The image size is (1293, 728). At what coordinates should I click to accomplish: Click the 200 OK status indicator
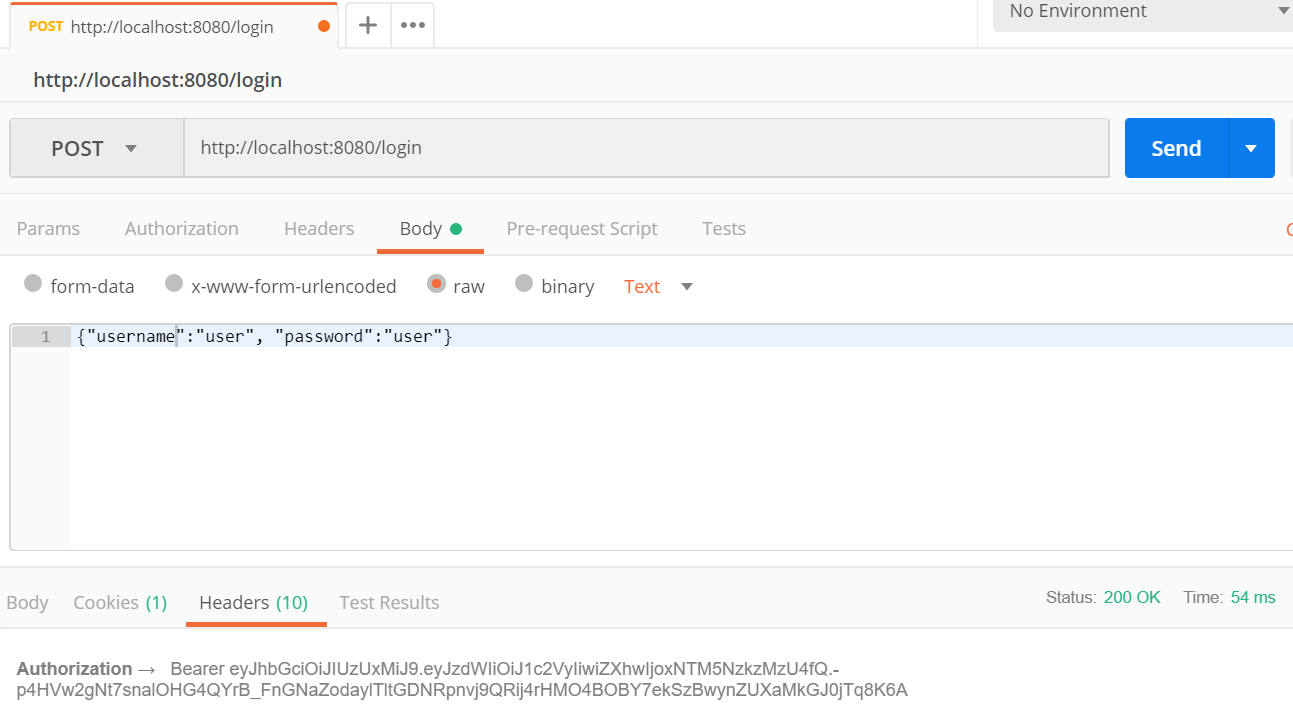(x=1132, y=596)
